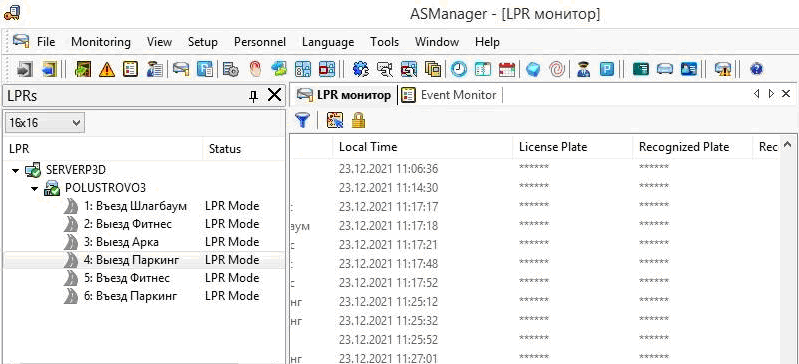Open the panel with gear settings icon
799x364 pixels.
pyautogui.click(x=231, y=69)
